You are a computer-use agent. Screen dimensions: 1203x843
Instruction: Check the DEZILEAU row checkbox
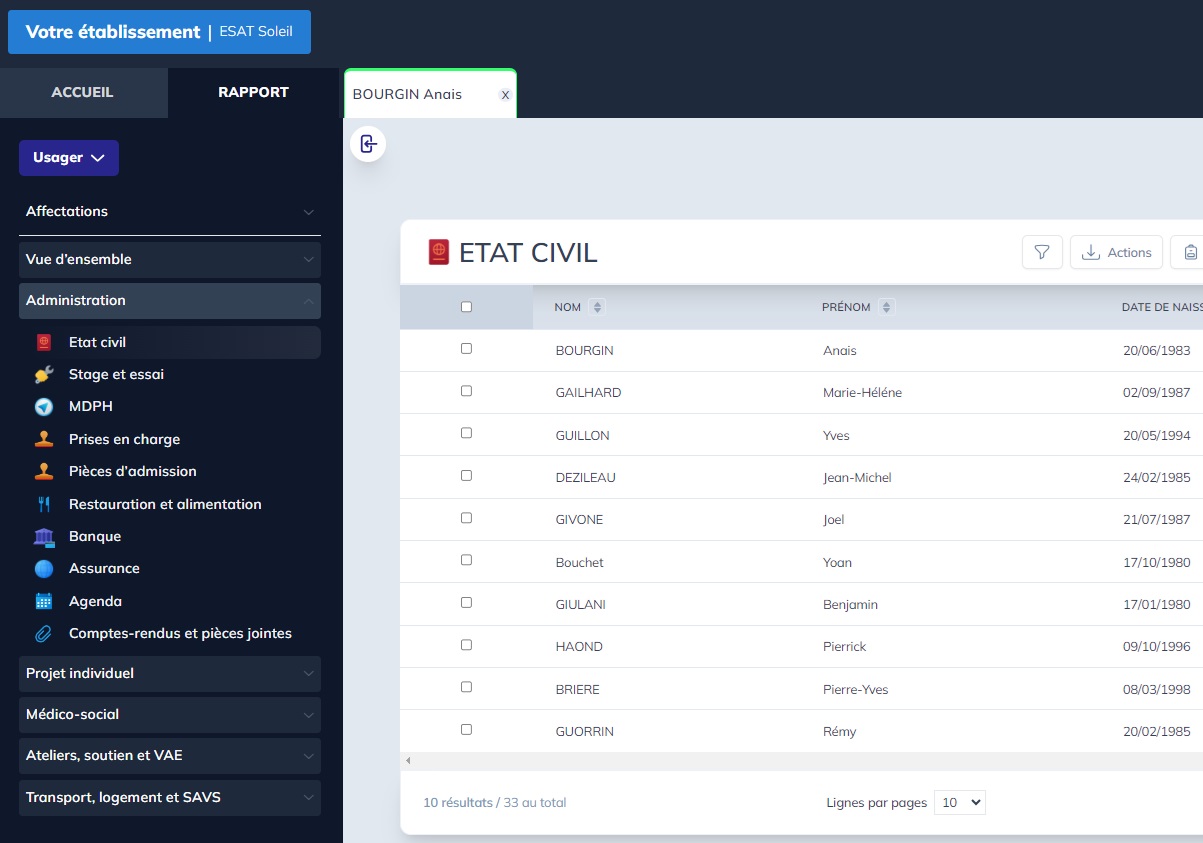[466, 476]
